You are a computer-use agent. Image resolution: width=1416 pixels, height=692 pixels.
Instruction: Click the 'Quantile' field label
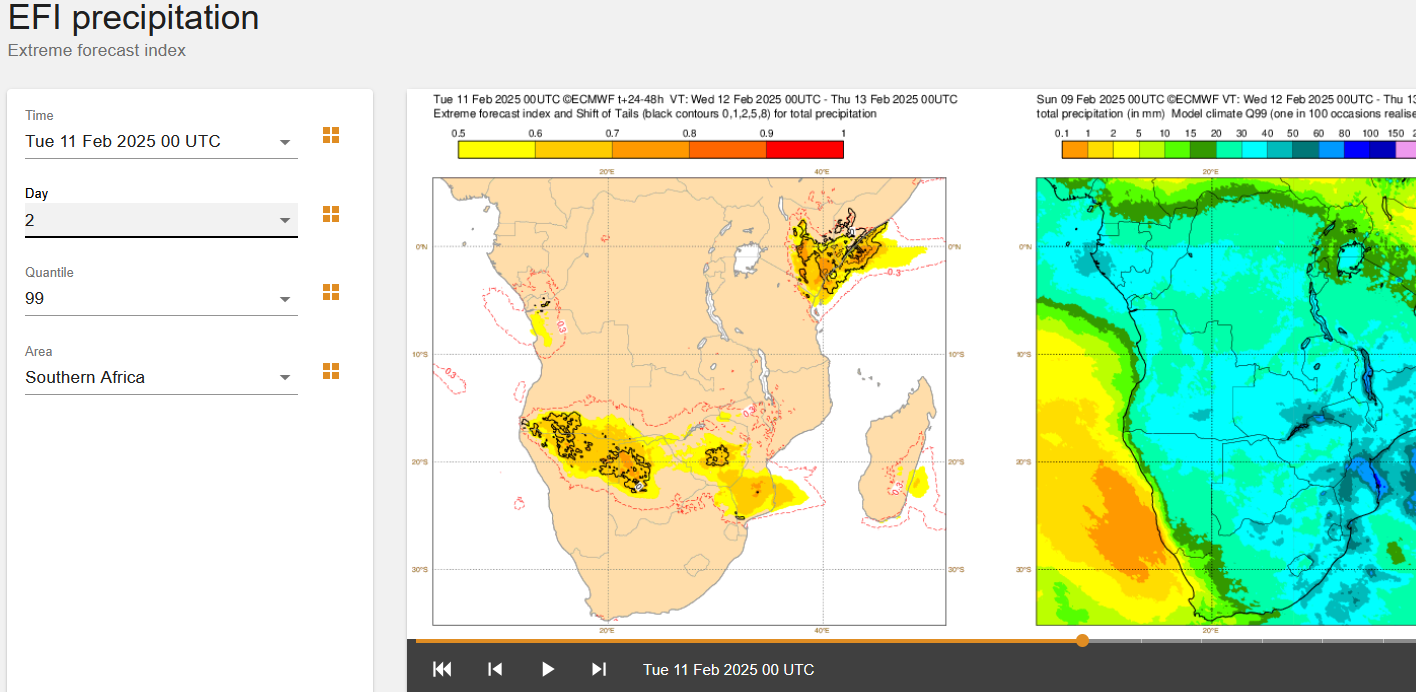coord(49,272)
